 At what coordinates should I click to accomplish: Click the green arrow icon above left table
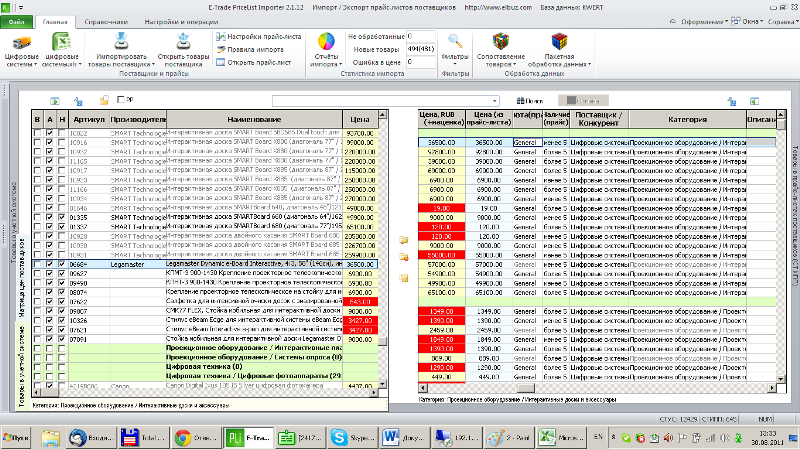(x=55, y=101)
